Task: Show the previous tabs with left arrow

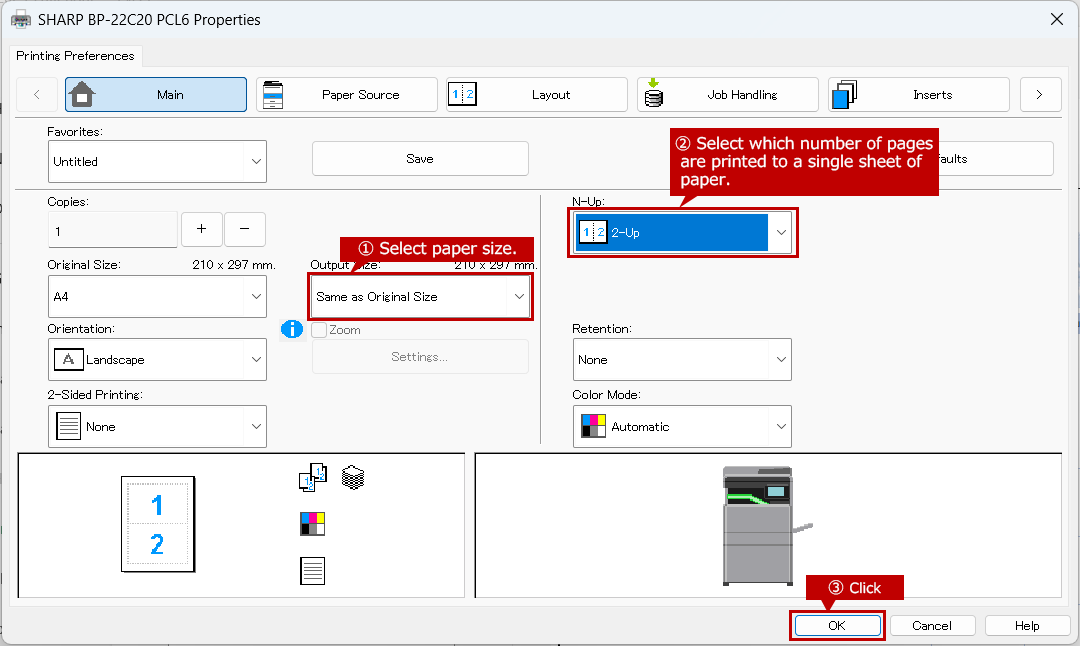Action: point(37,94)
